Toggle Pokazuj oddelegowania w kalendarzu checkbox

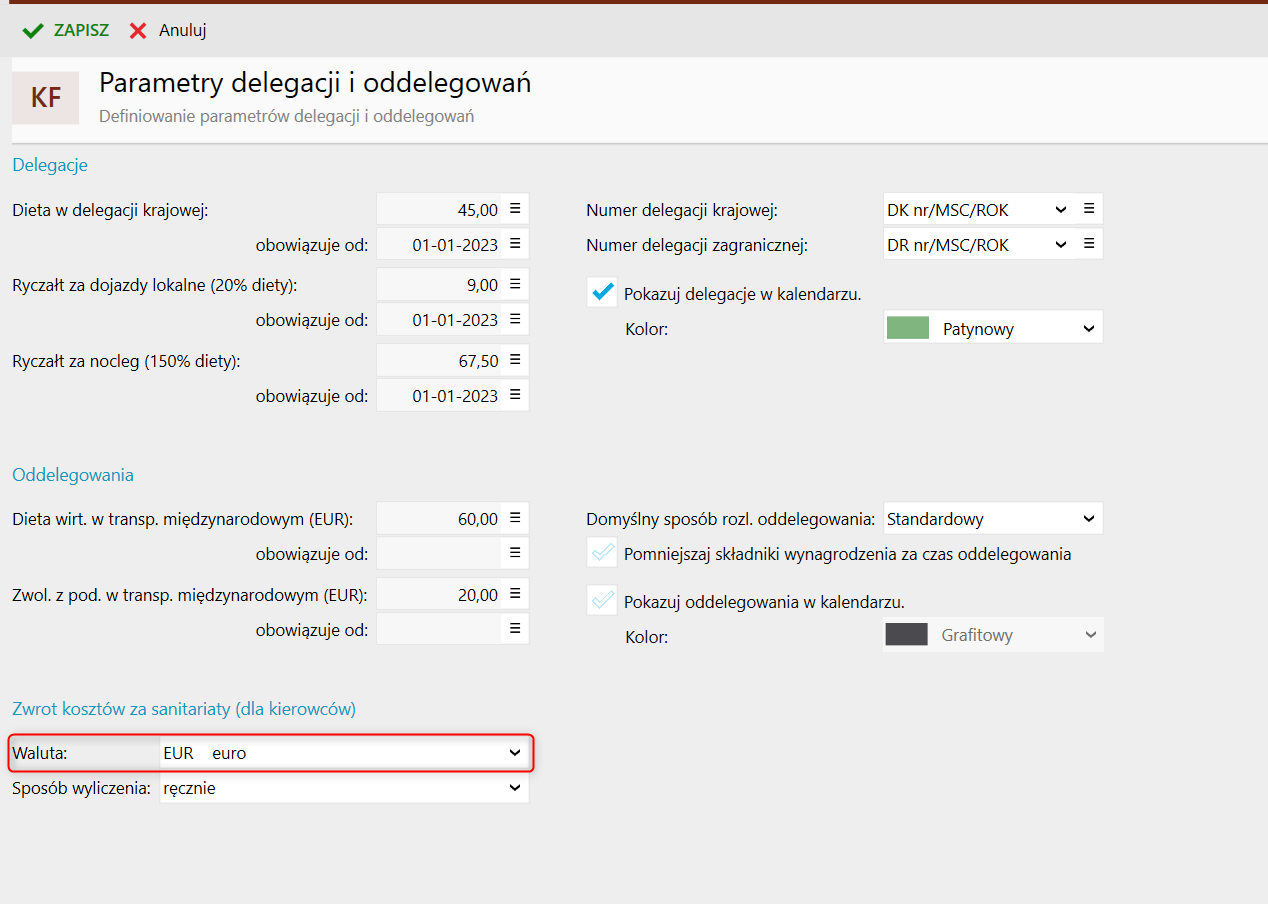tap(602, 600)
